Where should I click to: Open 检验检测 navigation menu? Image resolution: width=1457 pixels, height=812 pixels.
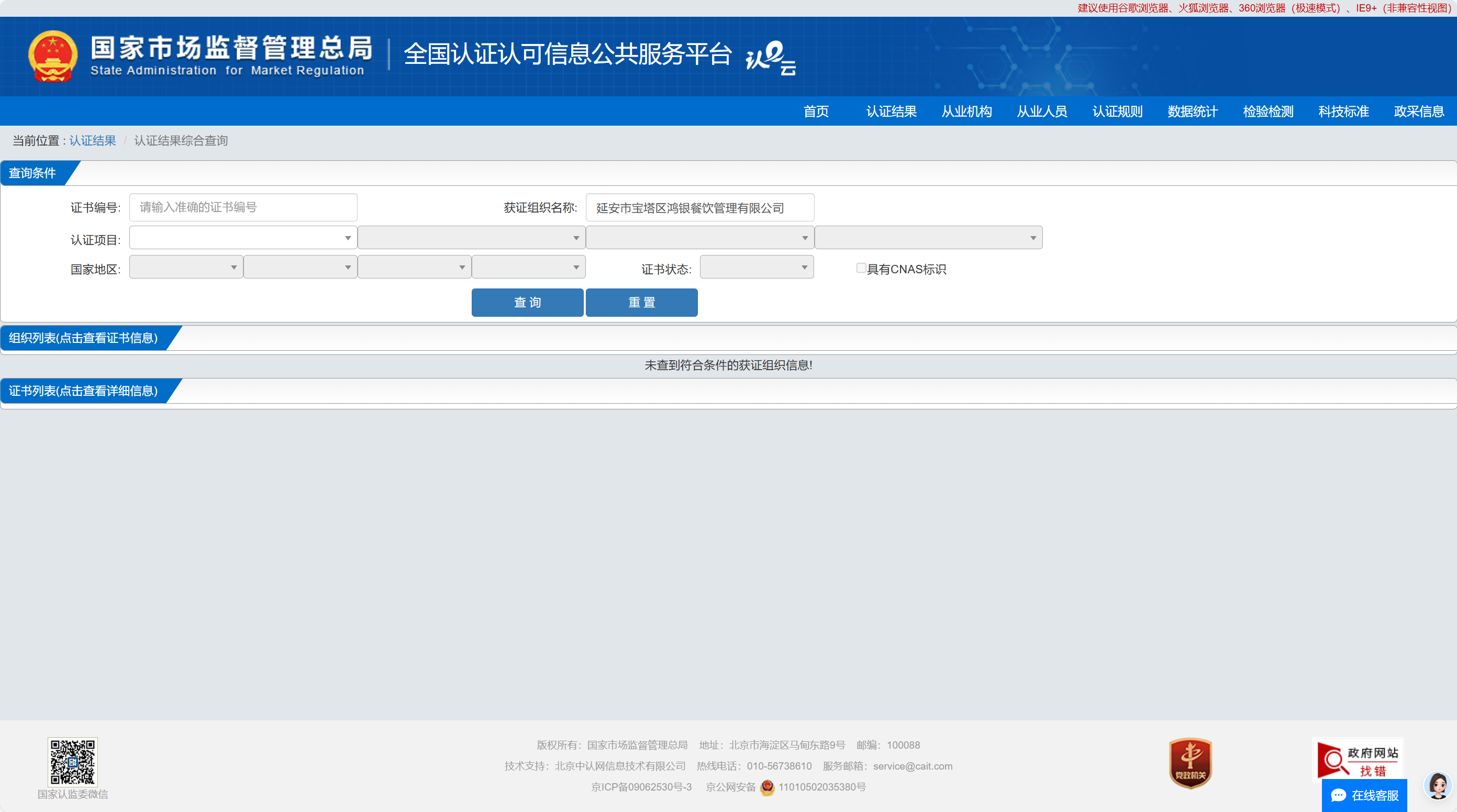(1268, 112)
